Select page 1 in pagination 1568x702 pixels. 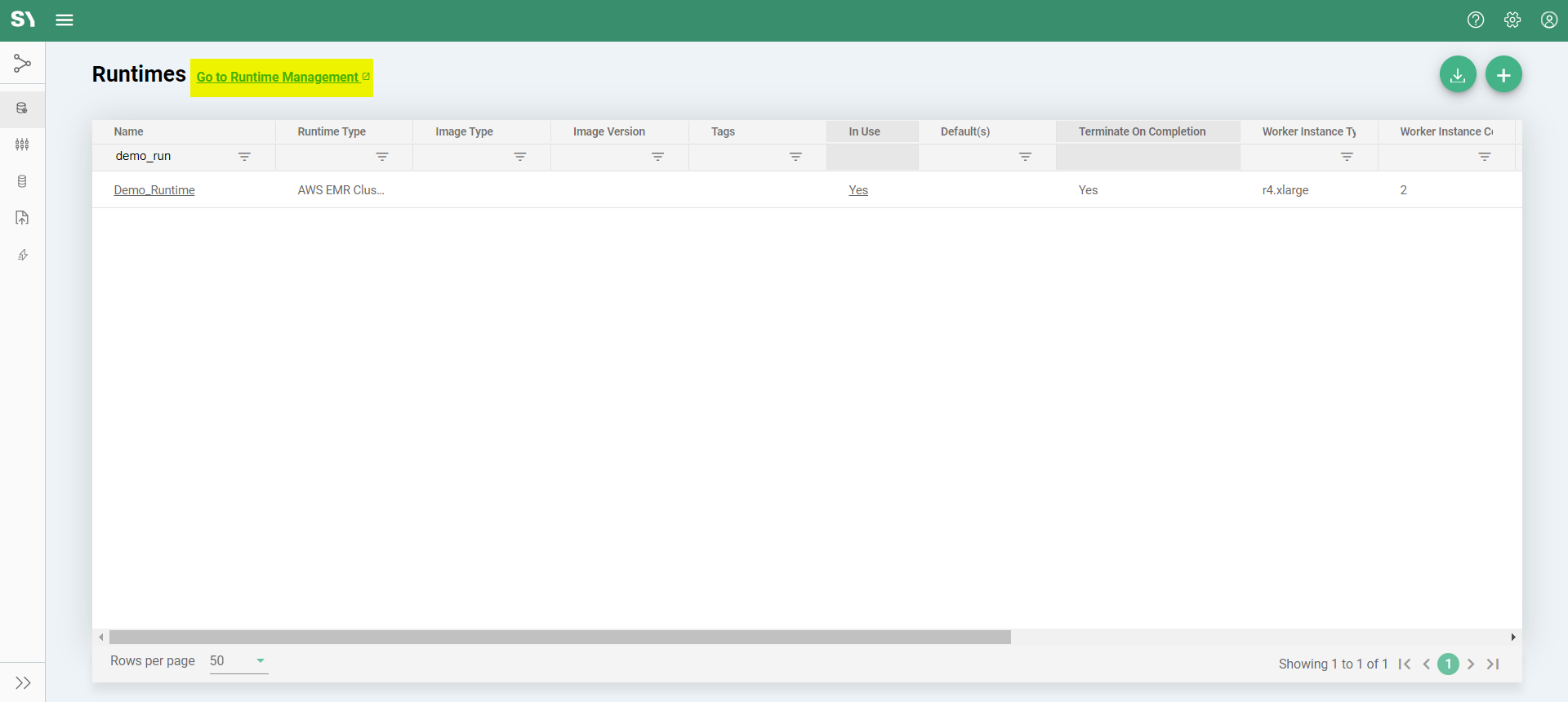[1448, 664]
